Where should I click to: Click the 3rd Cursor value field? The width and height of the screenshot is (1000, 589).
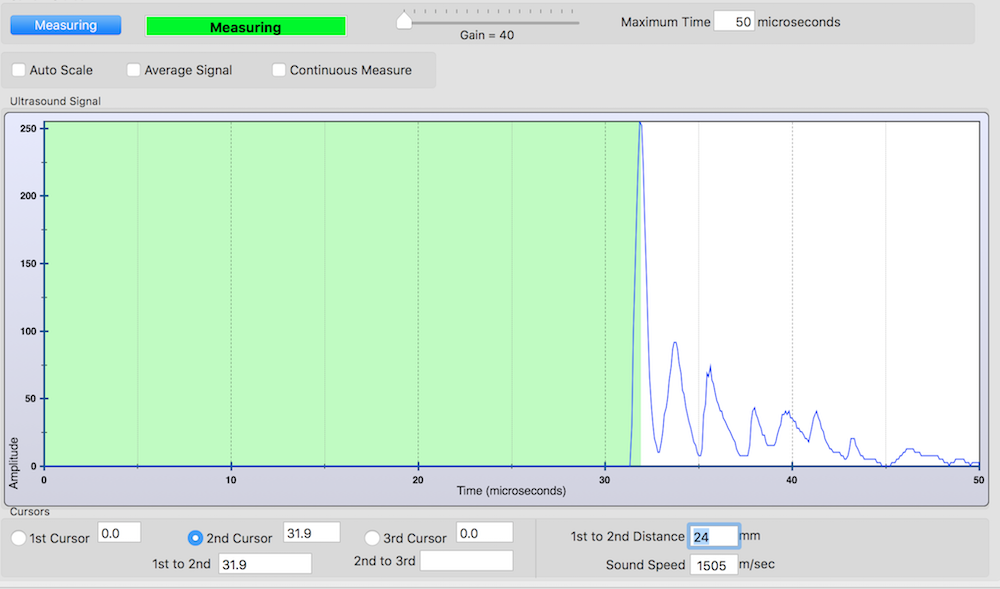[484, 533]
